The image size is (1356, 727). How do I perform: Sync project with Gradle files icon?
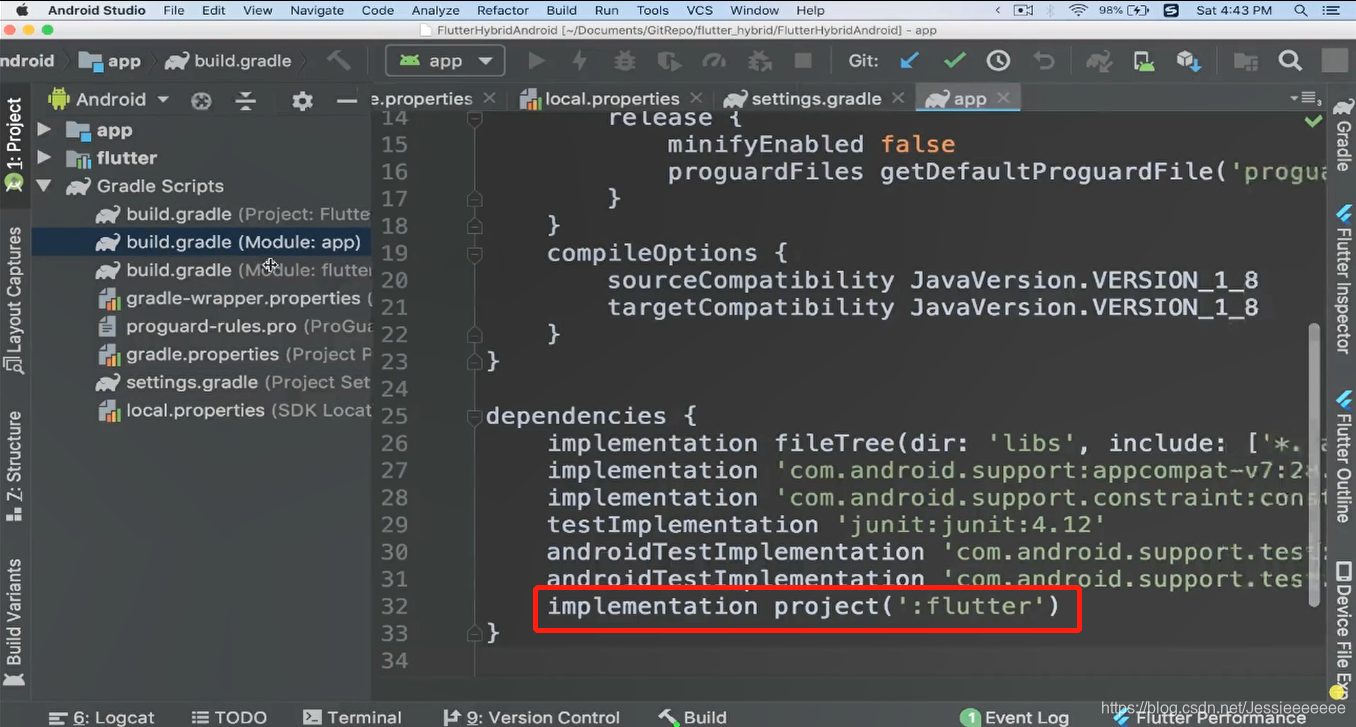[x=1099, y=61]
